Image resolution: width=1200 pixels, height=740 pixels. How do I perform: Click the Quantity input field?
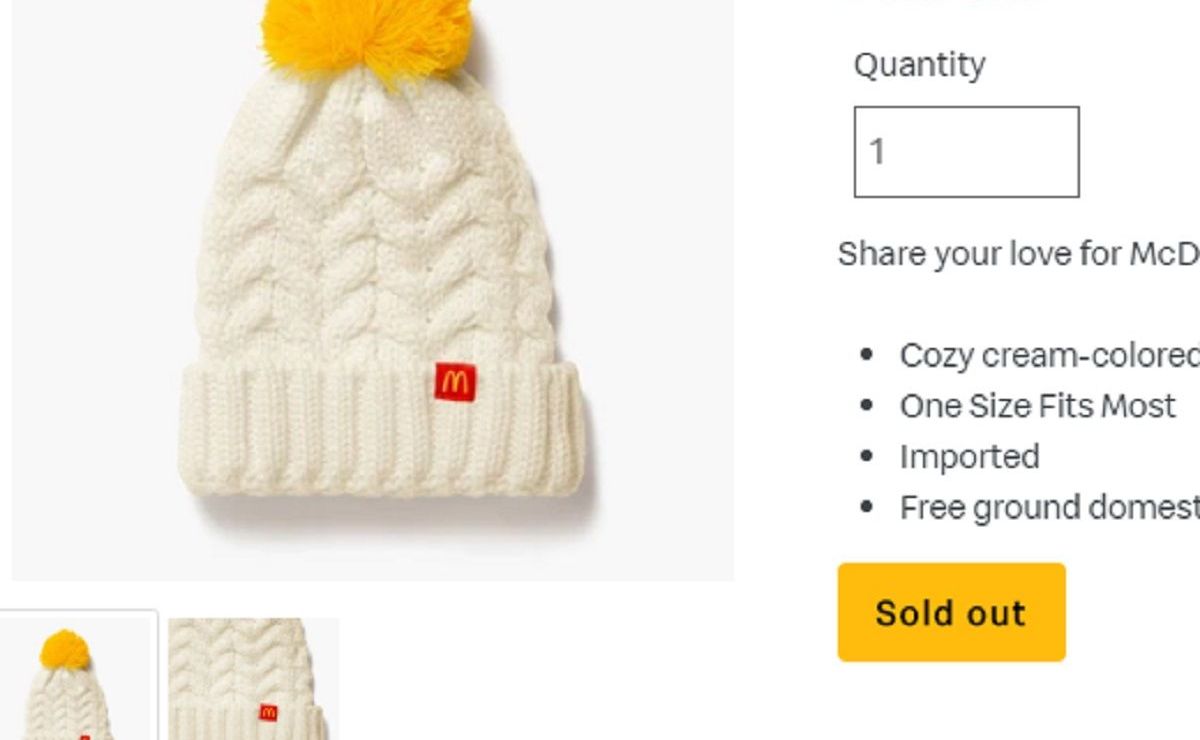[x=966, y=152]
